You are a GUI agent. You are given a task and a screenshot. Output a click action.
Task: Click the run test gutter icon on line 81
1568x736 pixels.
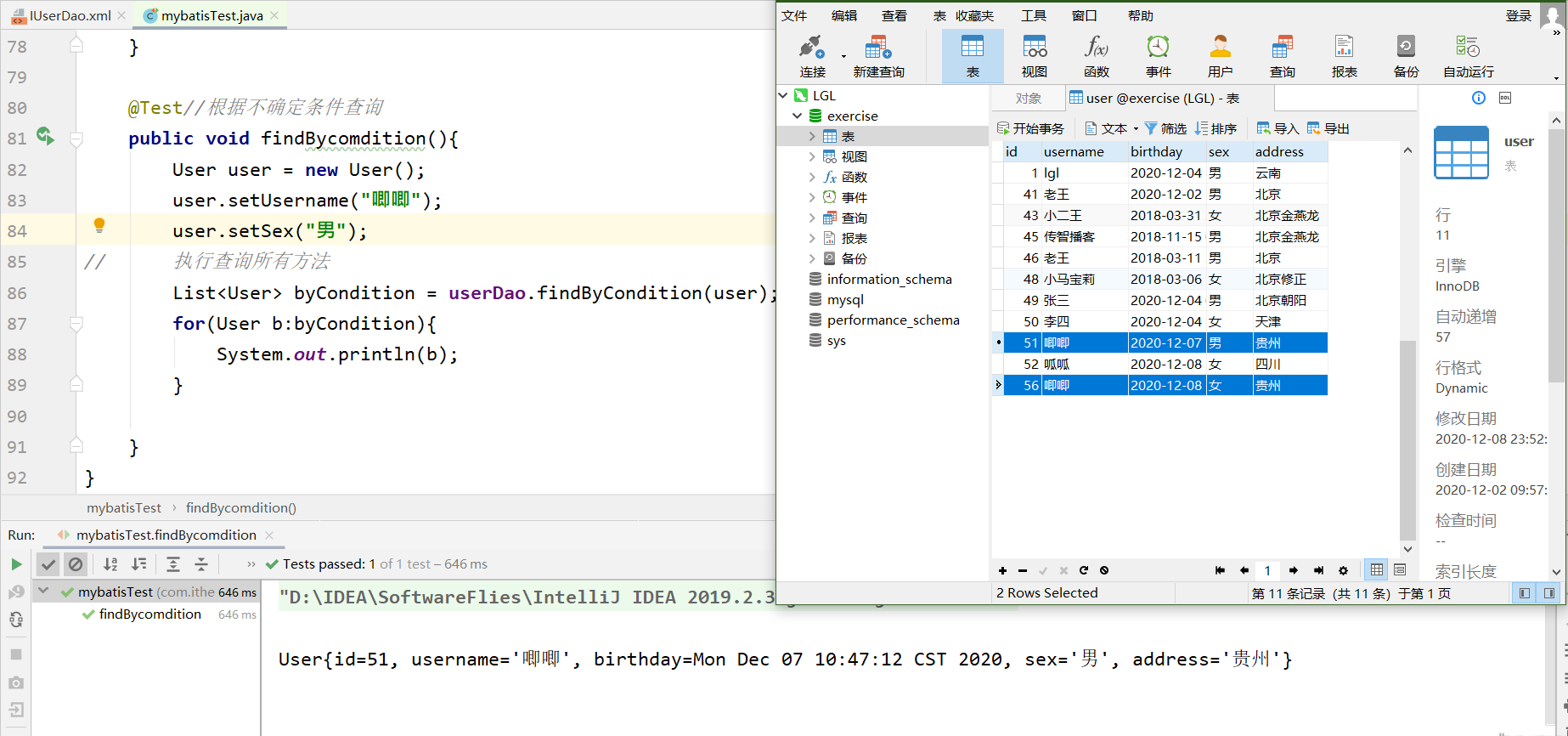point(45,136)
